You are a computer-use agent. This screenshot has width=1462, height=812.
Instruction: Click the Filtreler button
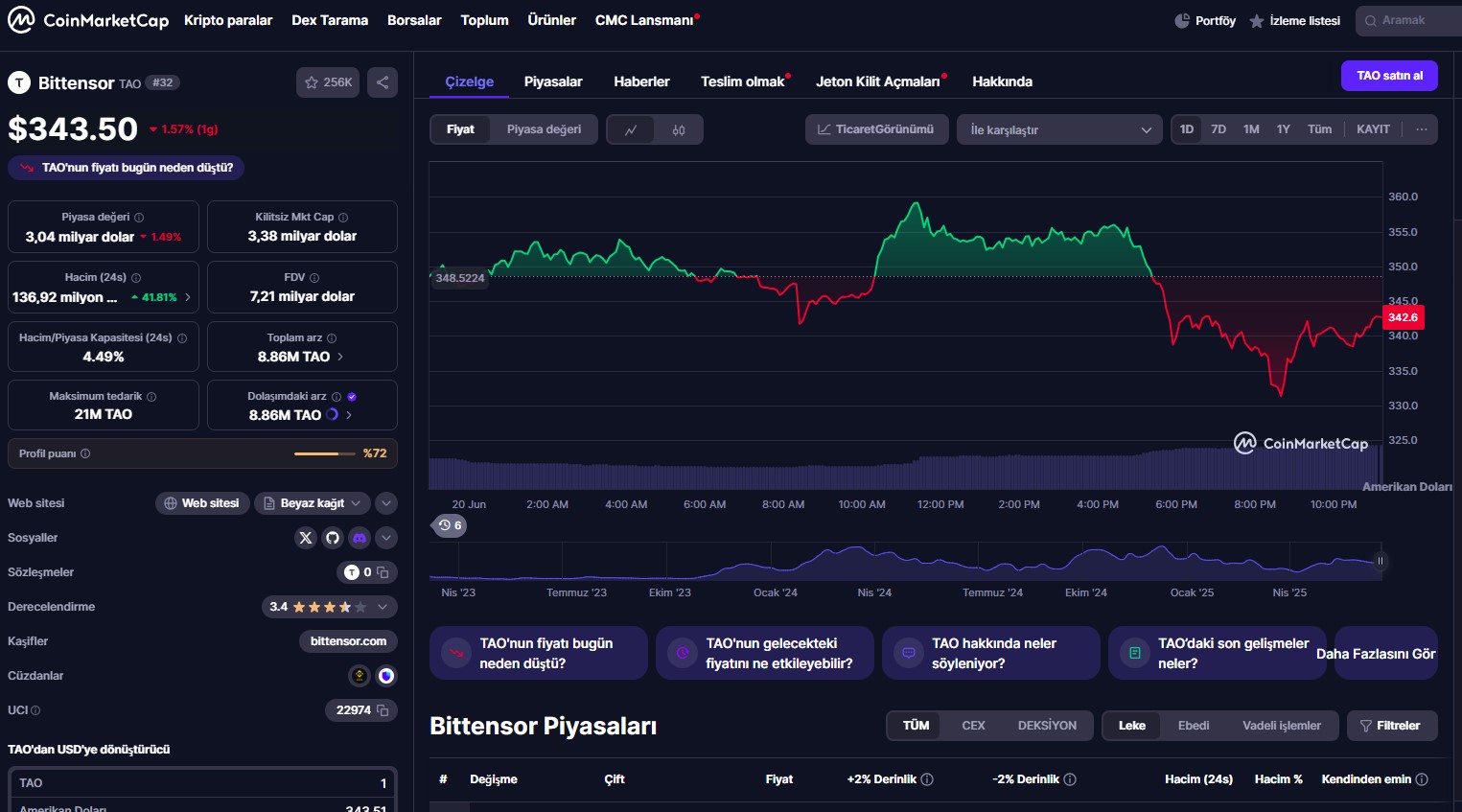1391,726
